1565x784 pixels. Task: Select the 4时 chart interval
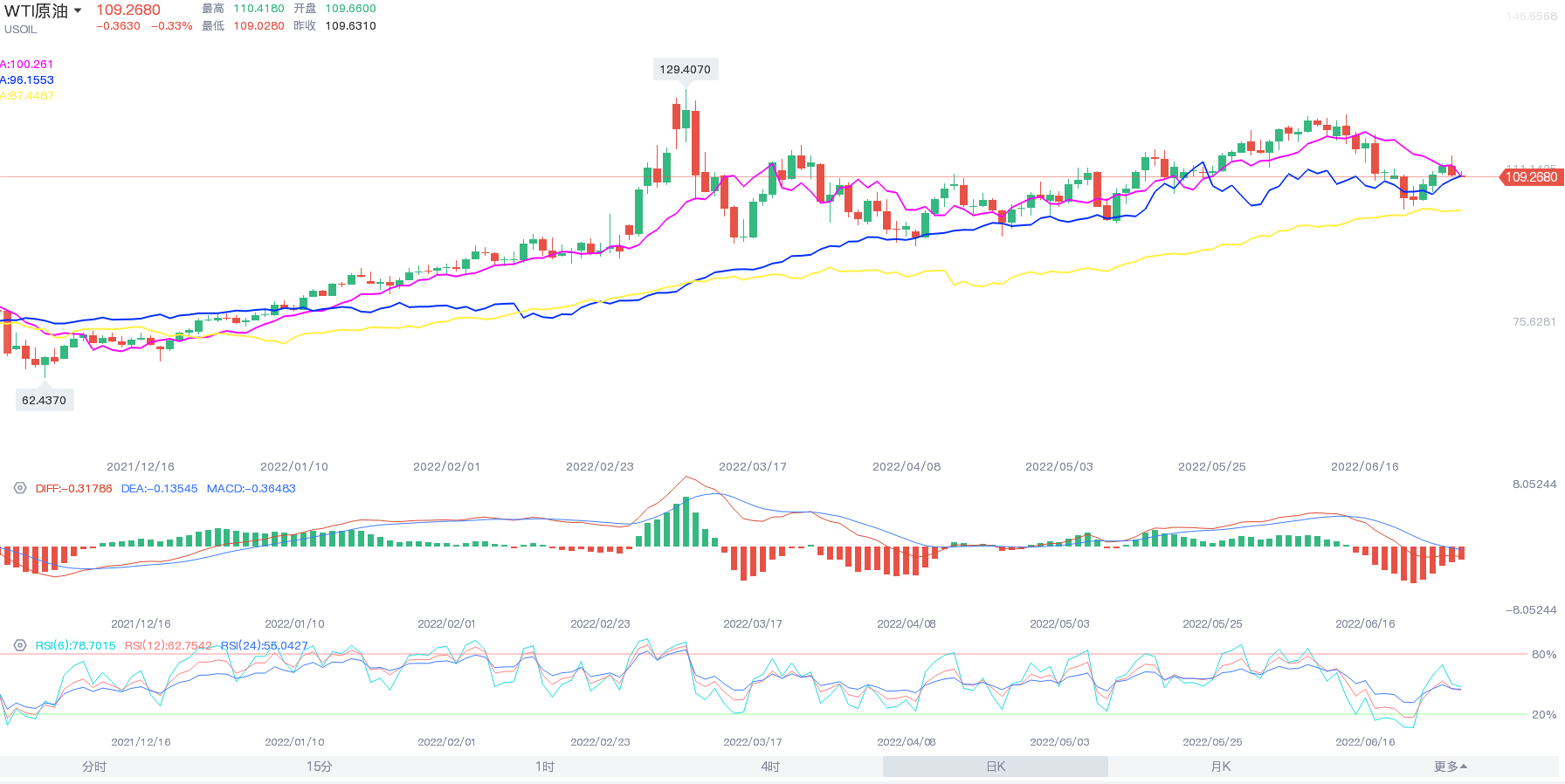click(x=770, y=767)
